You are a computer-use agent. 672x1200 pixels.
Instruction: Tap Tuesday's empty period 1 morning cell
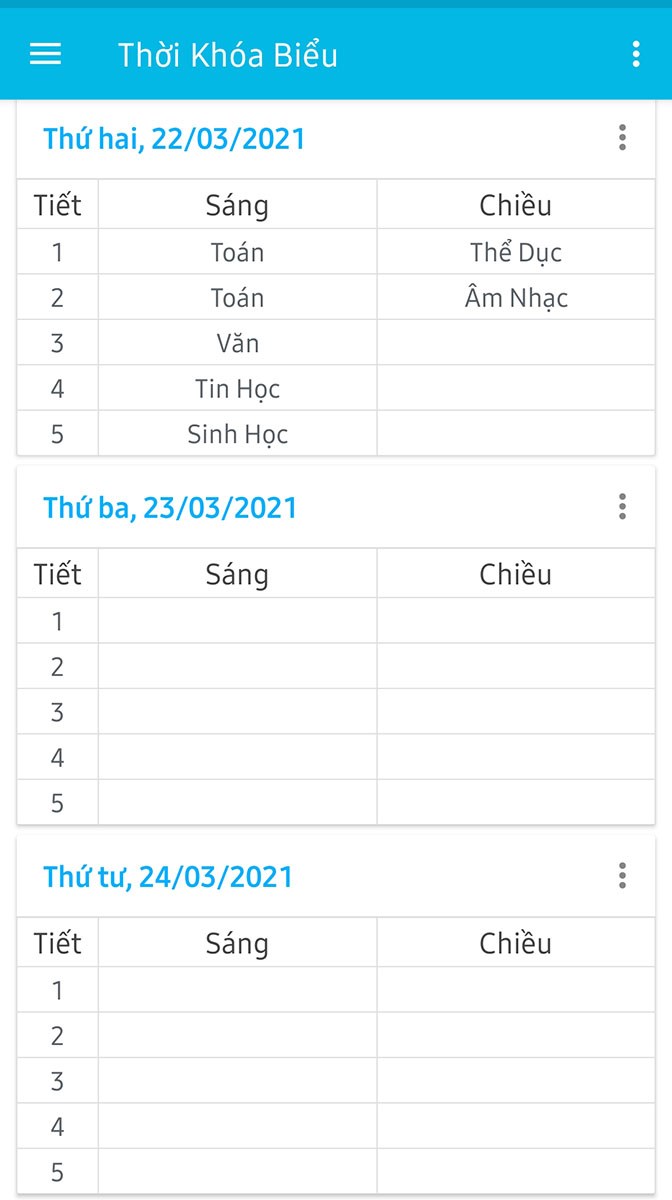click(237, 621)
